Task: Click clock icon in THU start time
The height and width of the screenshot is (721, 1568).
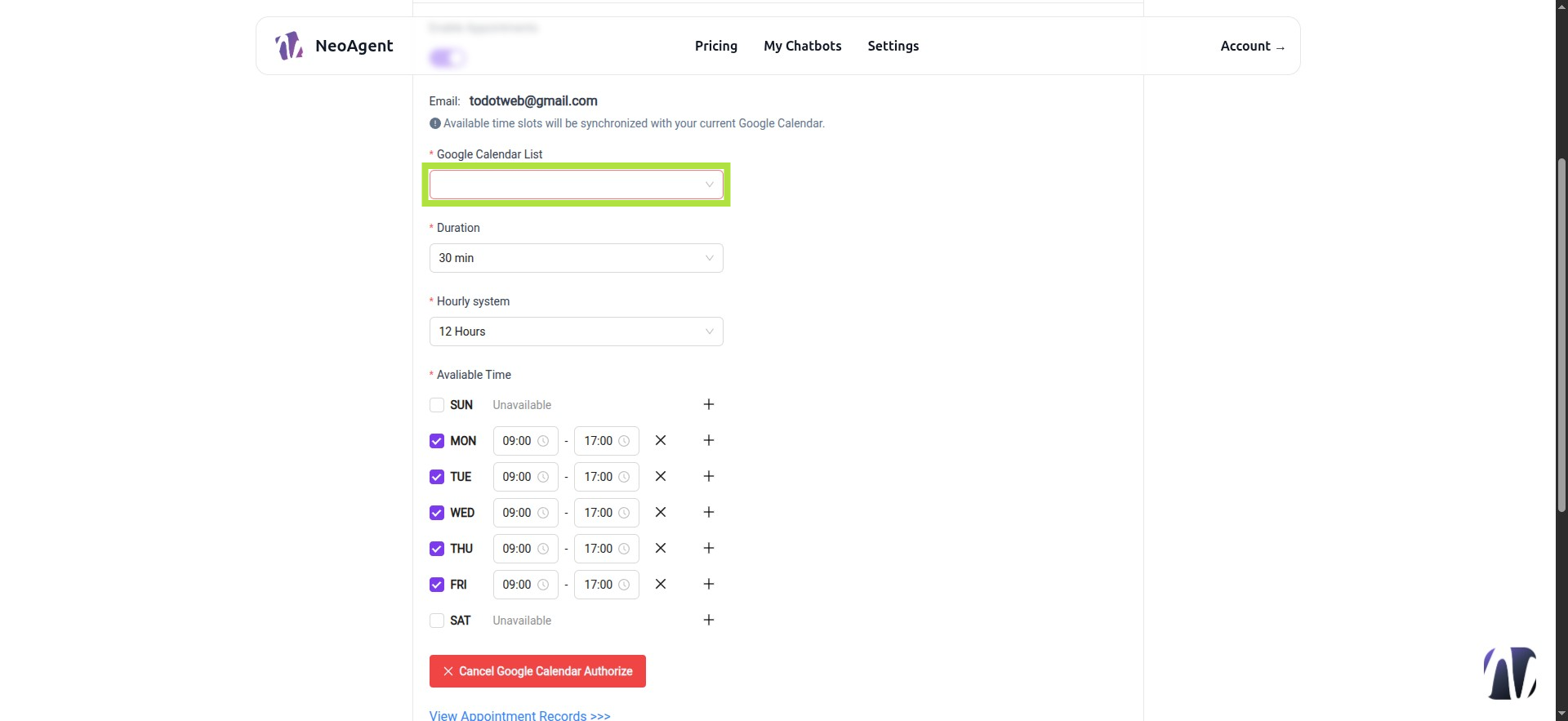Action: click(543, 549)
